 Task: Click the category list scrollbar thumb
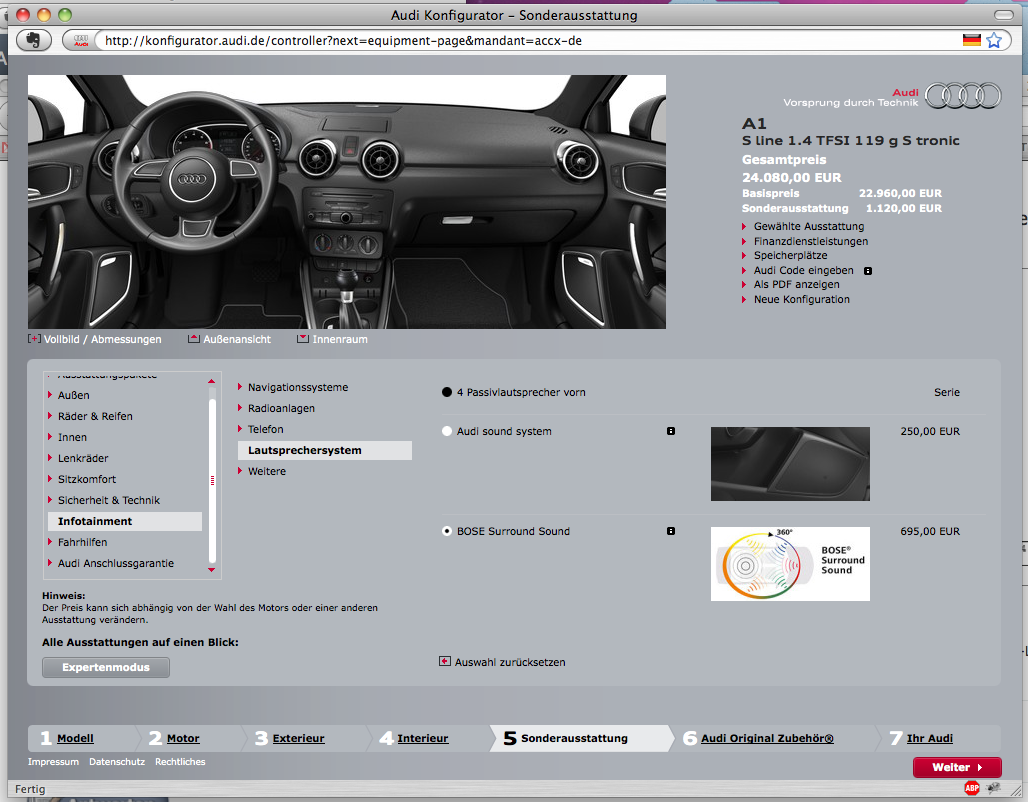[x=212, y=481]
